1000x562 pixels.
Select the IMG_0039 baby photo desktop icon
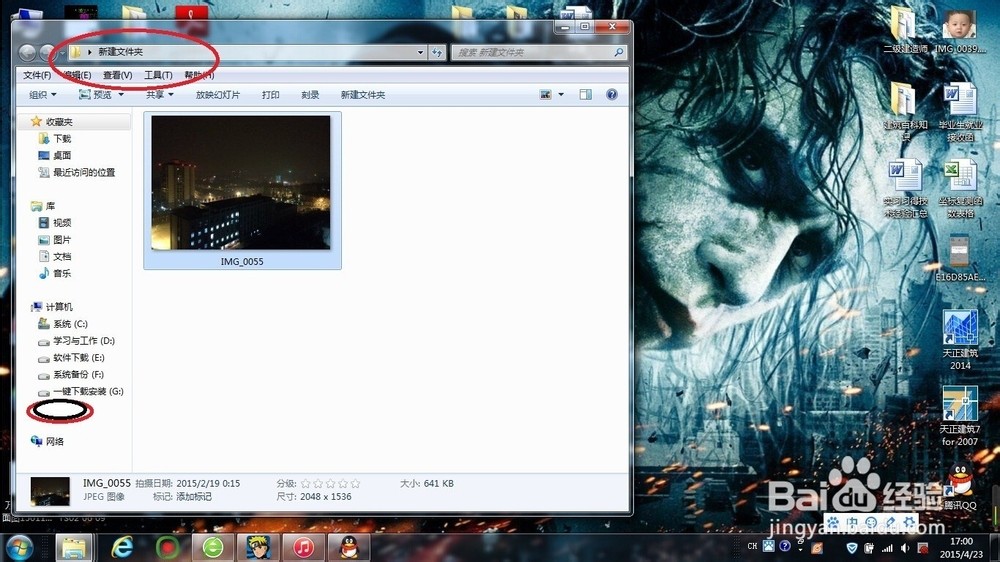960,31
